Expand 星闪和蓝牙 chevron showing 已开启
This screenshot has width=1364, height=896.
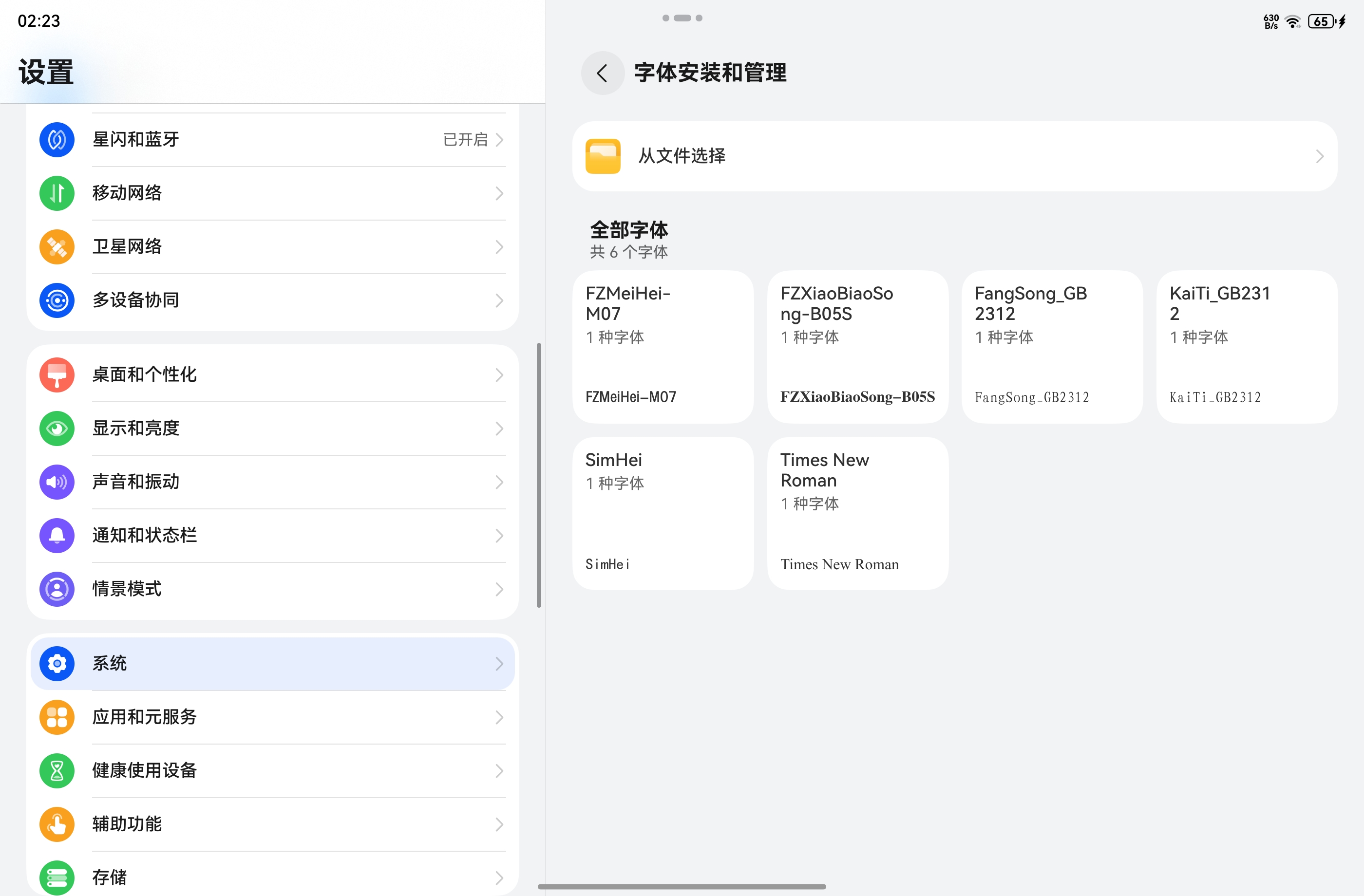point(499,139)
